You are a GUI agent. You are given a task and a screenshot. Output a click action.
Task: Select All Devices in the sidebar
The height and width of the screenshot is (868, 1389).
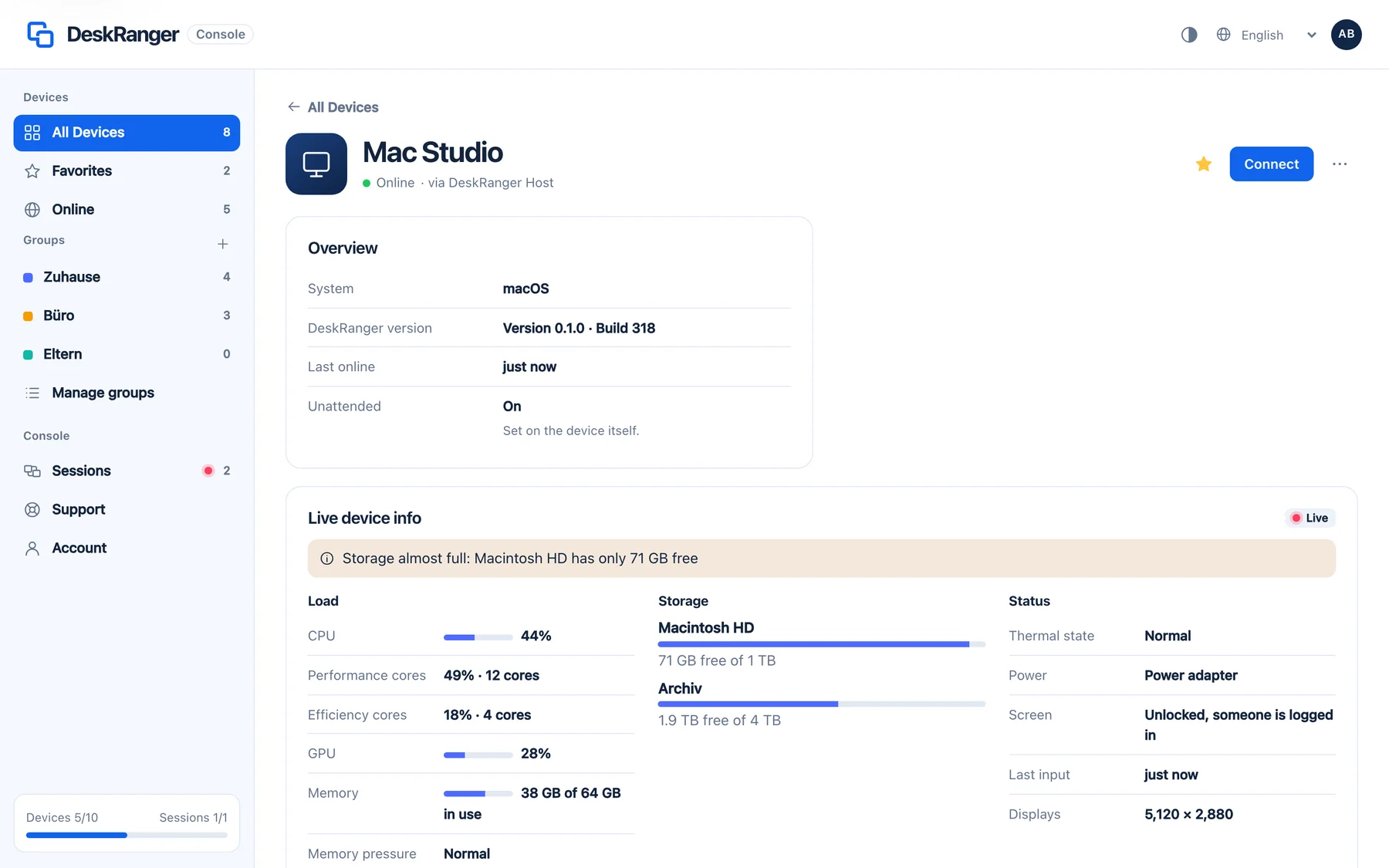point(127,133)
